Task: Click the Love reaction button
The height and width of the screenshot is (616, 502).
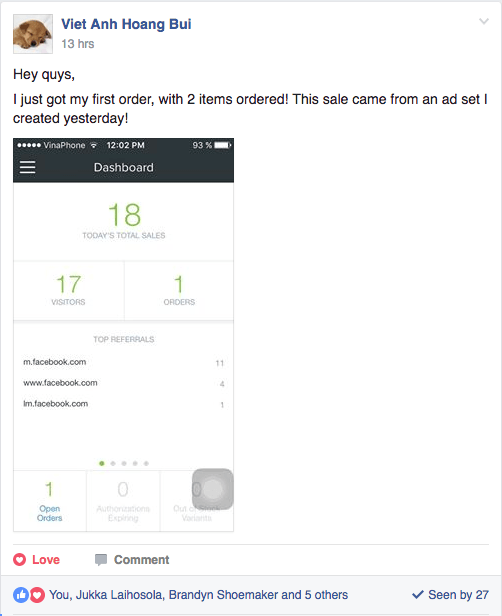Action: tap(36, 559)
